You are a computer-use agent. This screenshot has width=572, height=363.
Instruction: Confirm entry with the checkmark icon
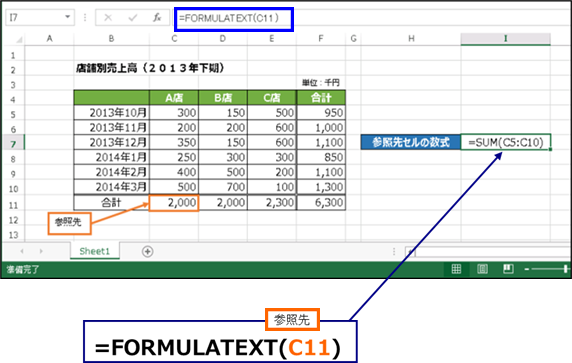[x=133, y=18]
